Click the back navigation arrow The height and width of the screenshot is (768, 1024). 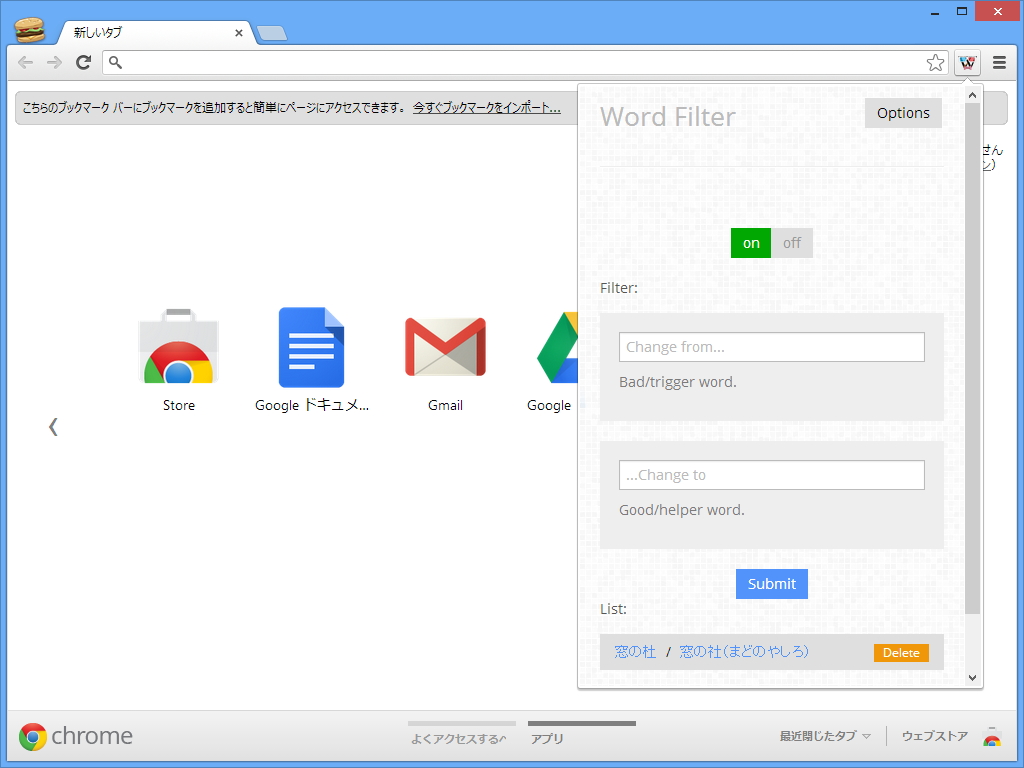[25, 62]
